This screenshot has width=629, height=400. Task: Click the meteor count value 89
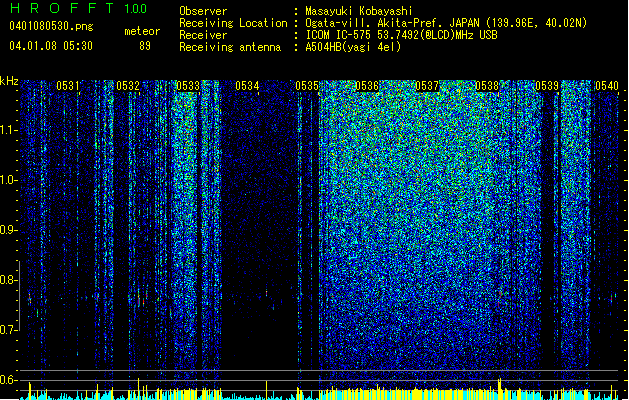[145, 46]
